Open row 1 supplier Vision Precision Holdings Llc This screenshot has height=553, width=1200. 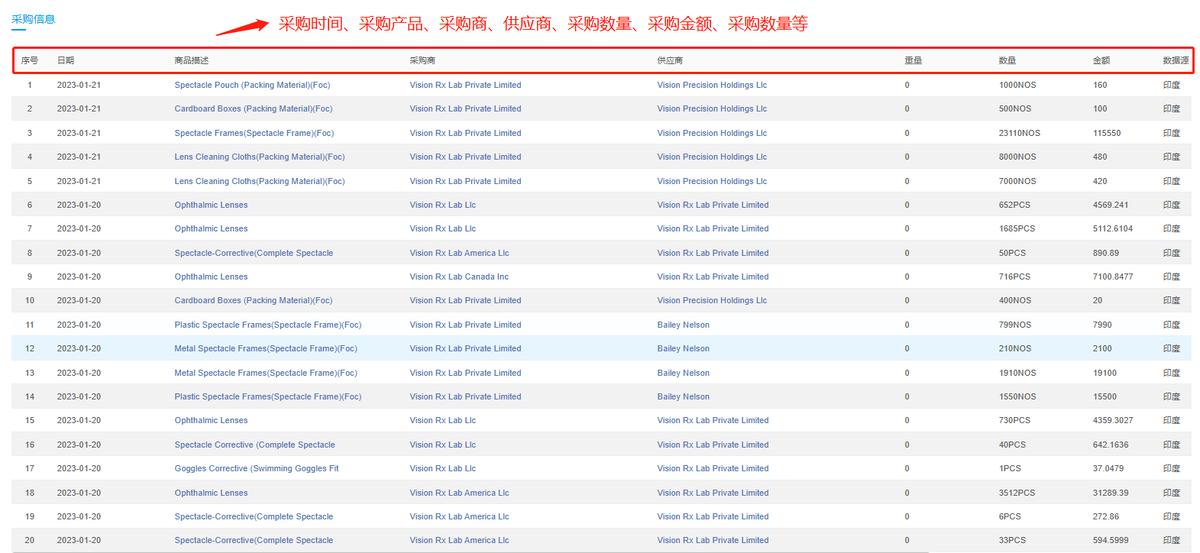pyautogui.click(x=711, y=85)
